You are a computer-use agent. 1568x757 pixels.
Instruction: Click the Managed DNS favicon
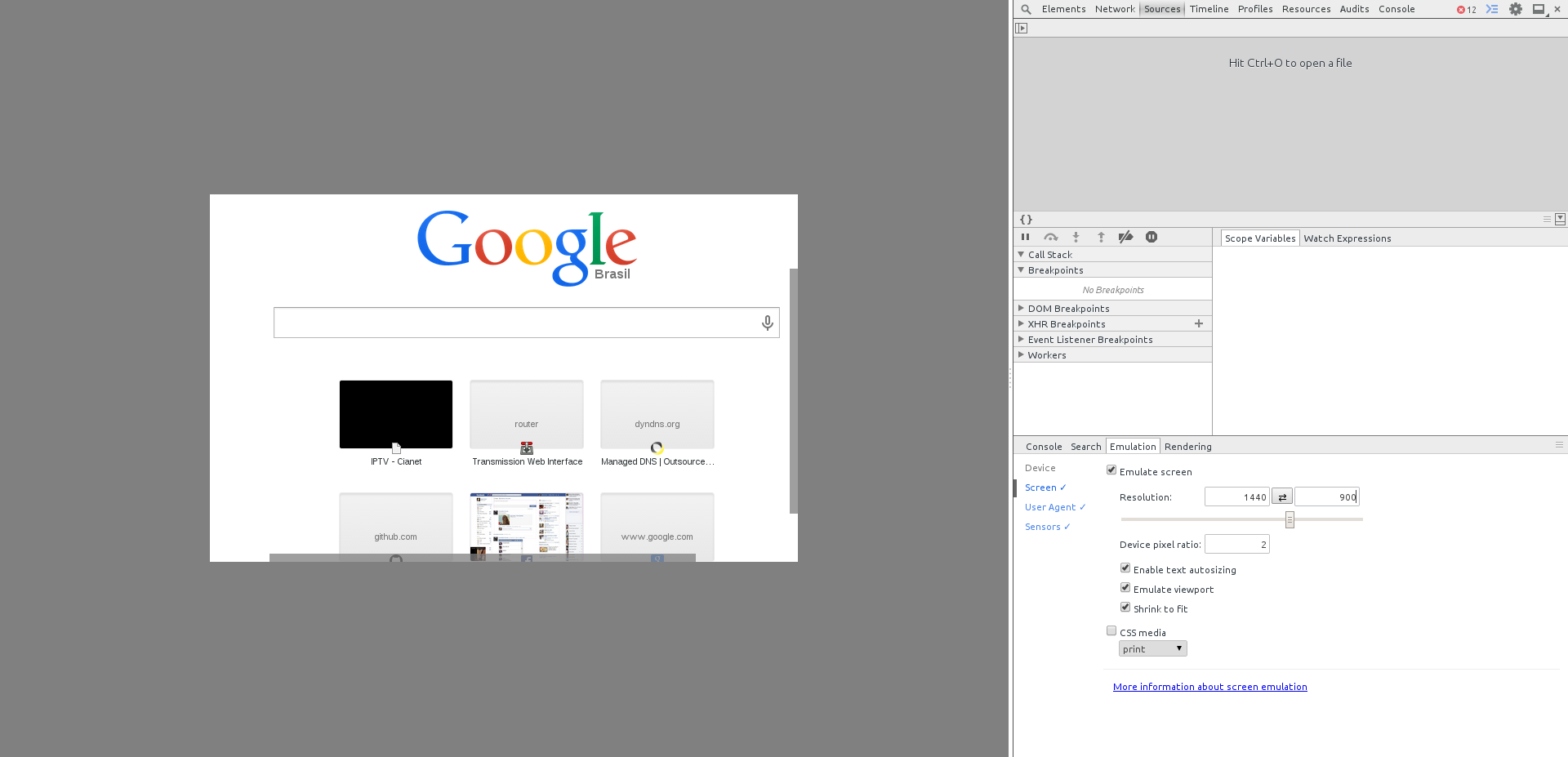click(657, 448)
